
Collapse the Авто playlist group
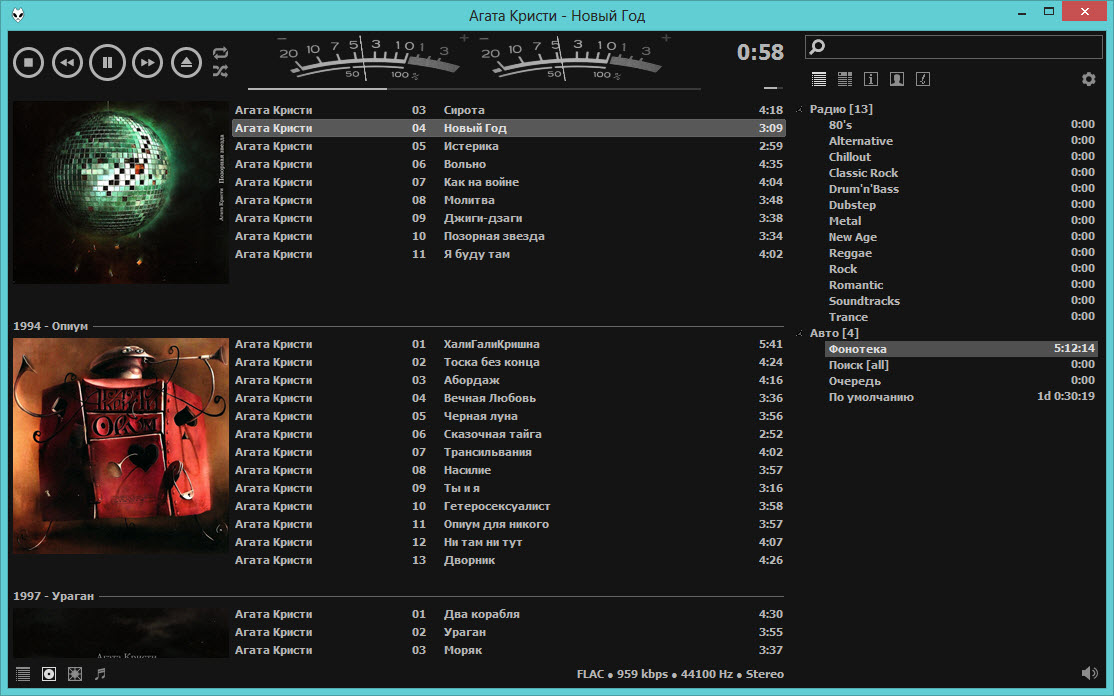[801, 333]
